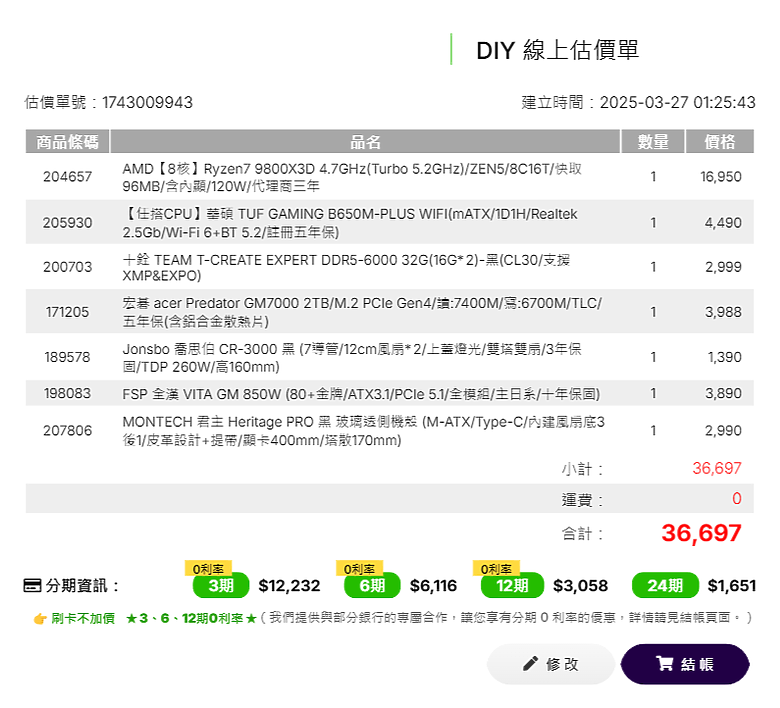Click the 分期資訊 label
The height and width of the screenshot is (708, 780).
tap(82, 586)
